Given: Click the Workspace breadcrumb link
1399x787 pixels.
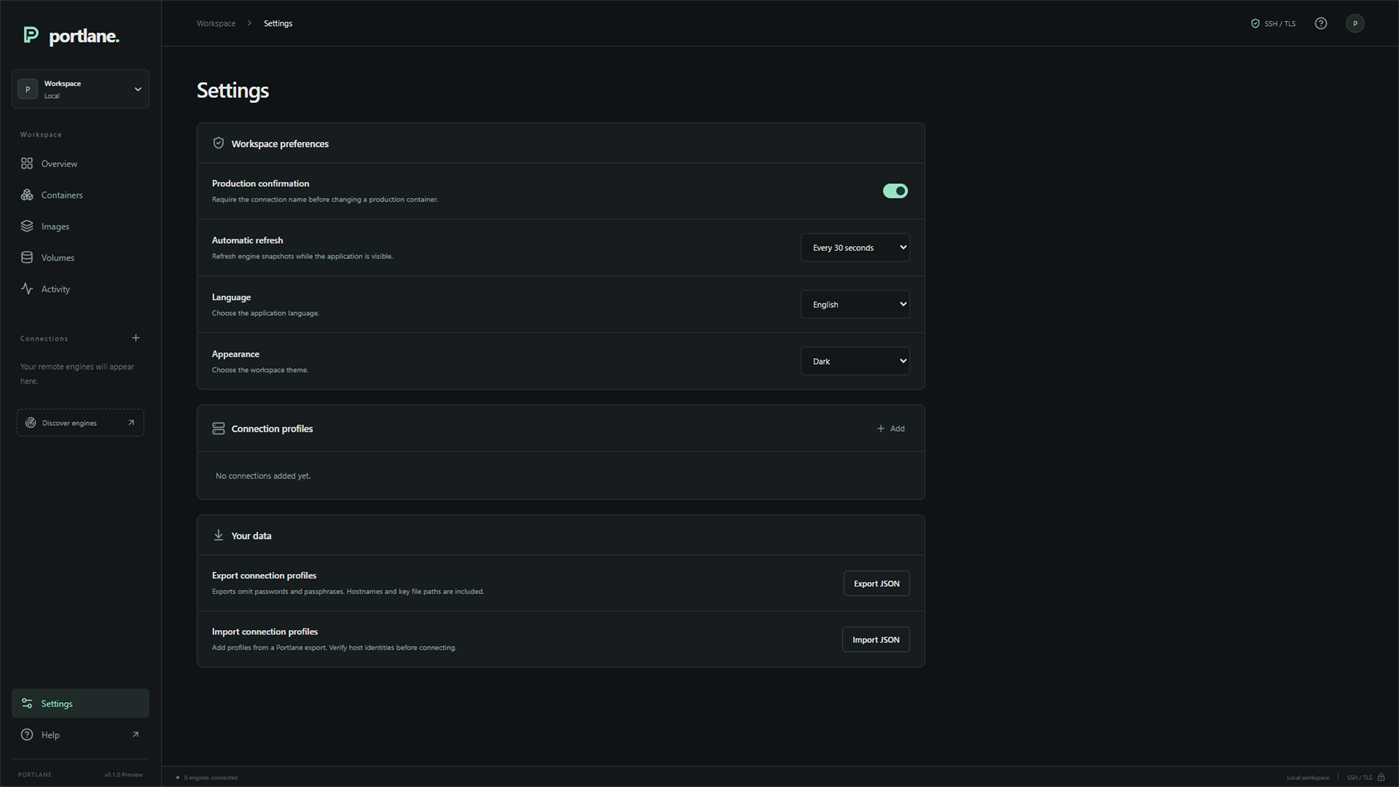Looking at the screenshot, I should click(216, 23).
